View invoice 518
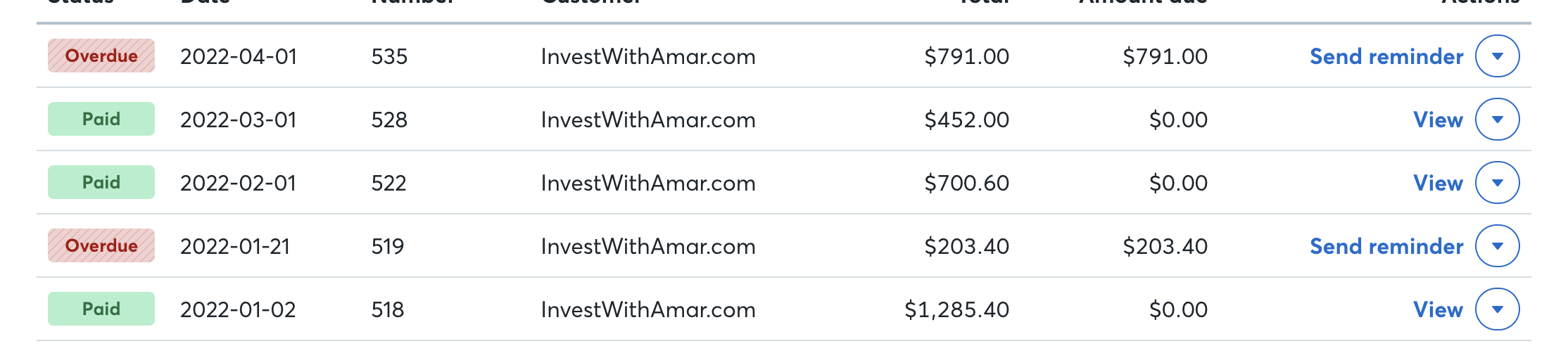 click(1438, 309)
